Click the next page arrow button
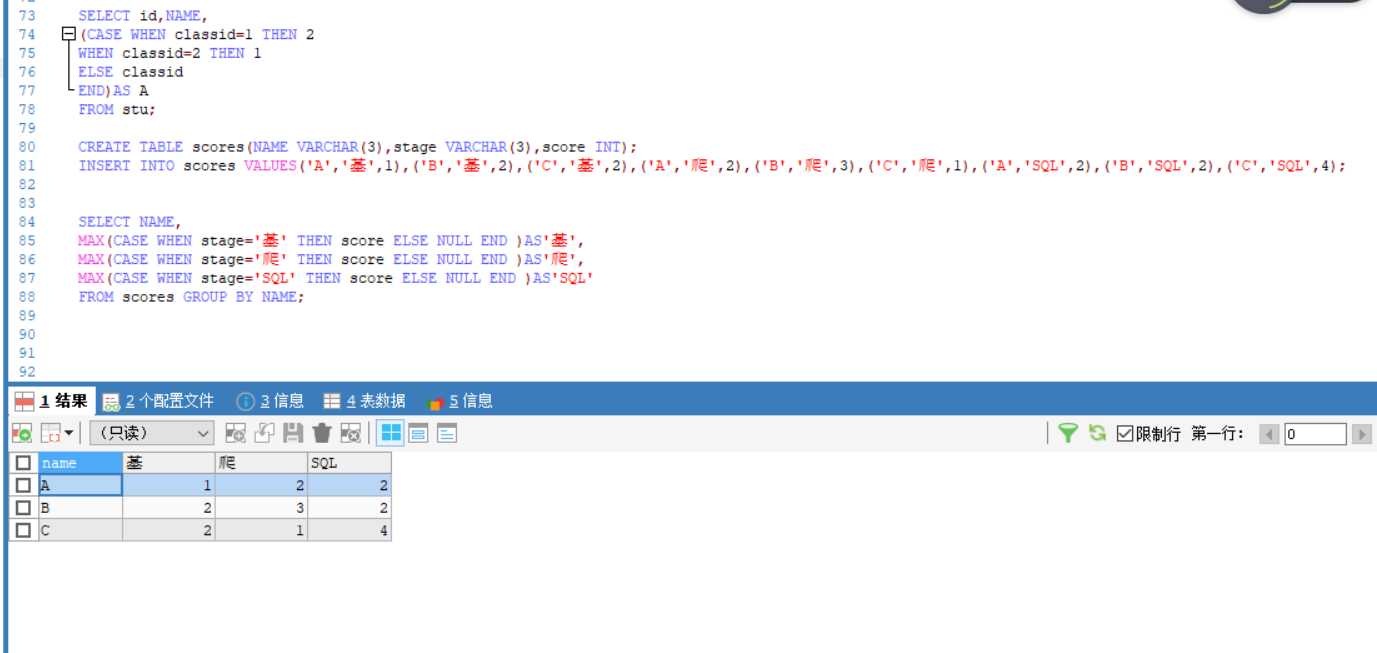 coord(1361,434)
